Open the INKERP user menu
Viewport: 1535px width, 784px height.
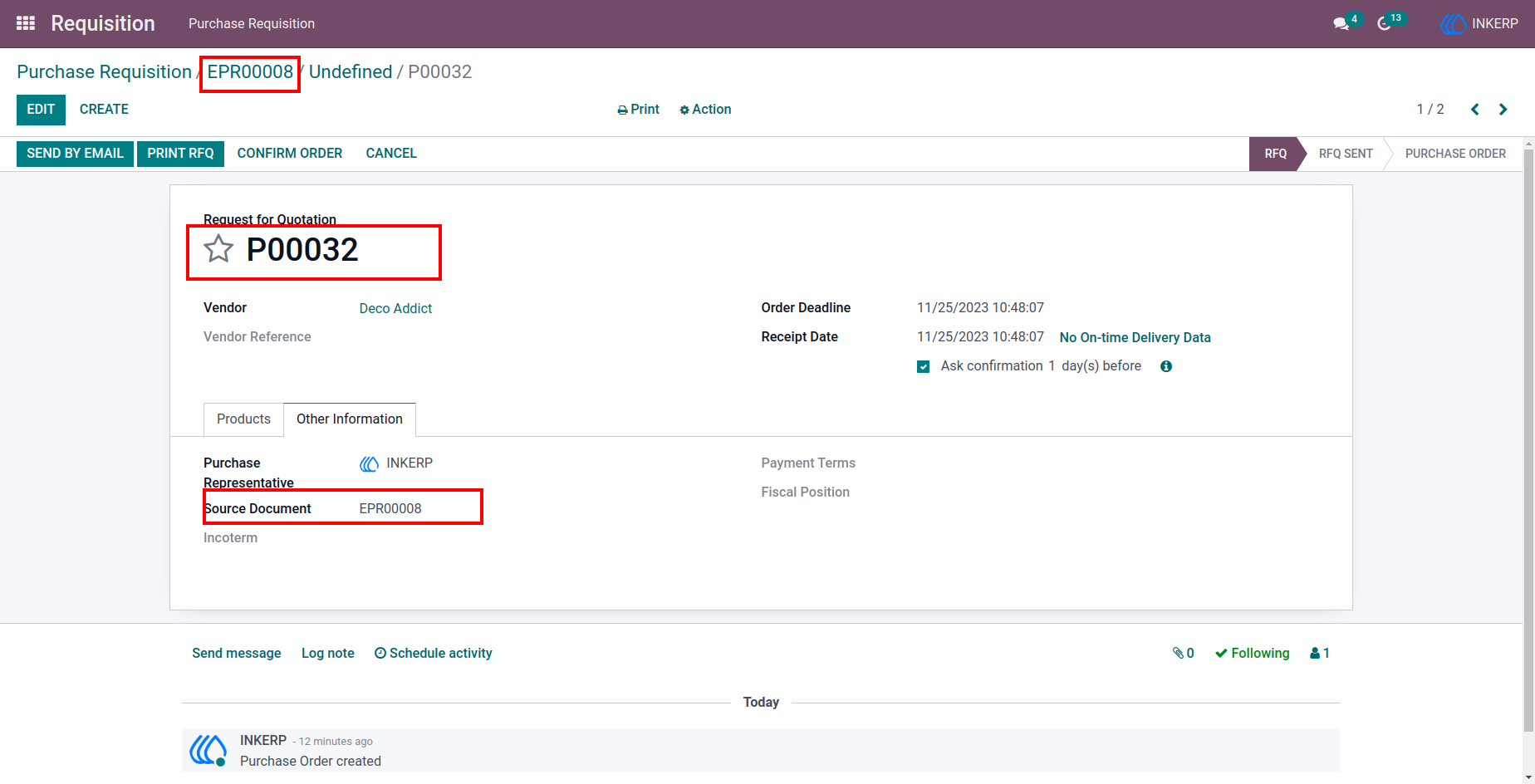(1479, 23)
